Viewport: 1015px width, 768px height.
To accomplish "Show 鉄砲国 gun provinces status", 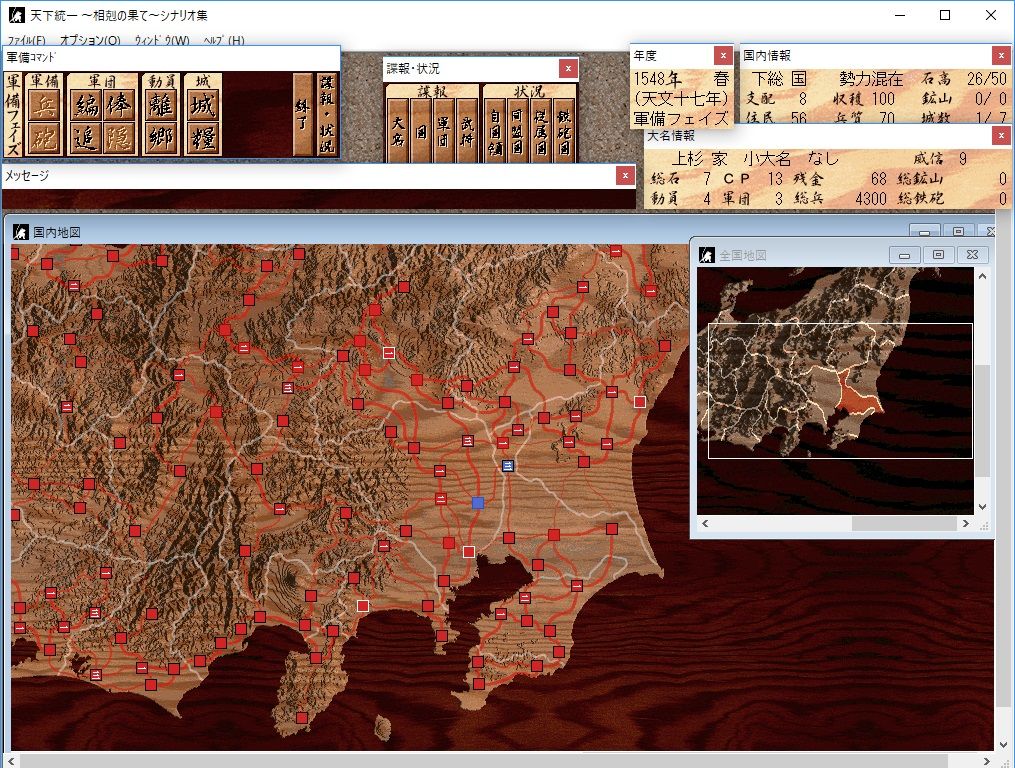I will click(564, 131).
